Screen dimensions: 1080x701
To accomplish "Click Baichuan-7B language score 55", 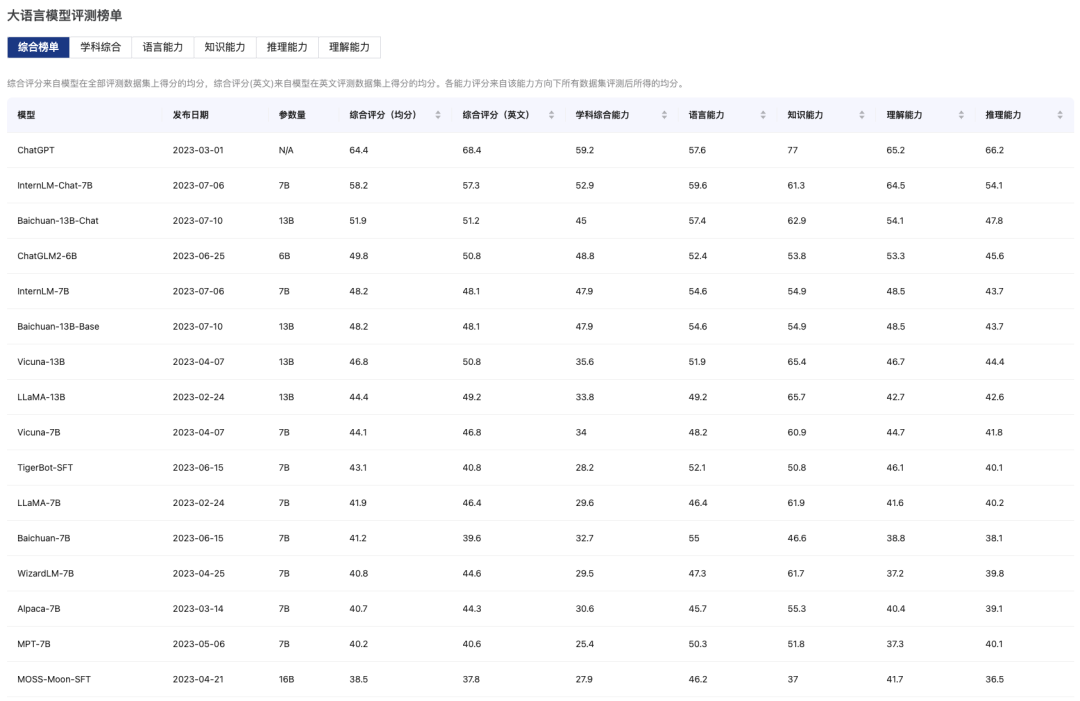I will pos(694,538).
